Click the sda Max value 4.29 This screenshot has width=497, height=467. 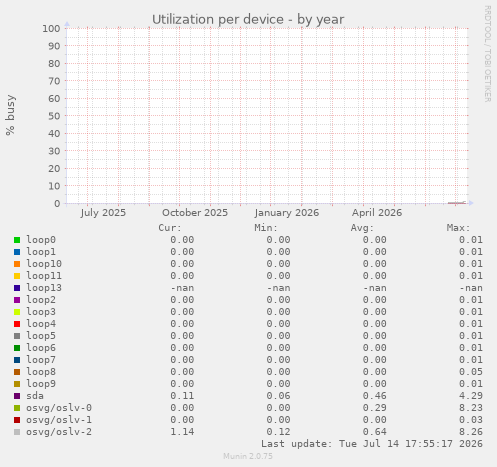[471, 396]
